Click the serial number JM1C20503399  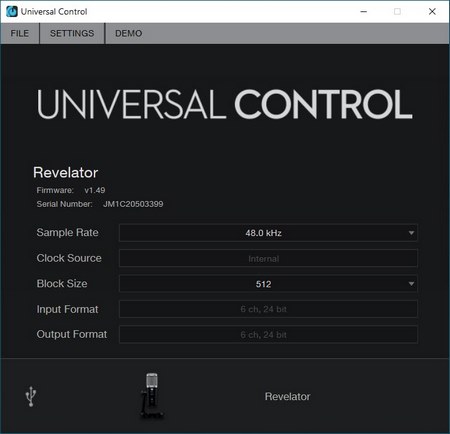pyautogui.click(x=133, y=204)
